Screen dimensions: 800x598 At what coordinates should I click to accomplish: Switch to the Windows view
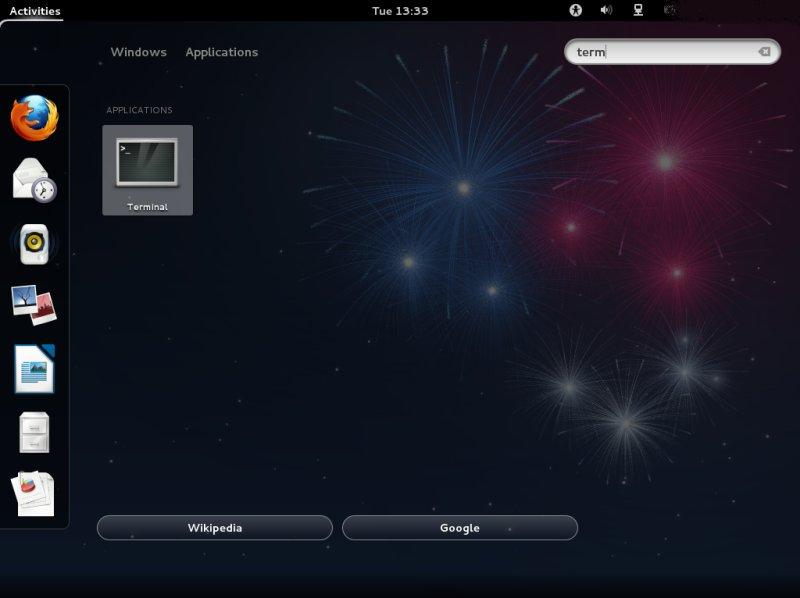[138, 52]
